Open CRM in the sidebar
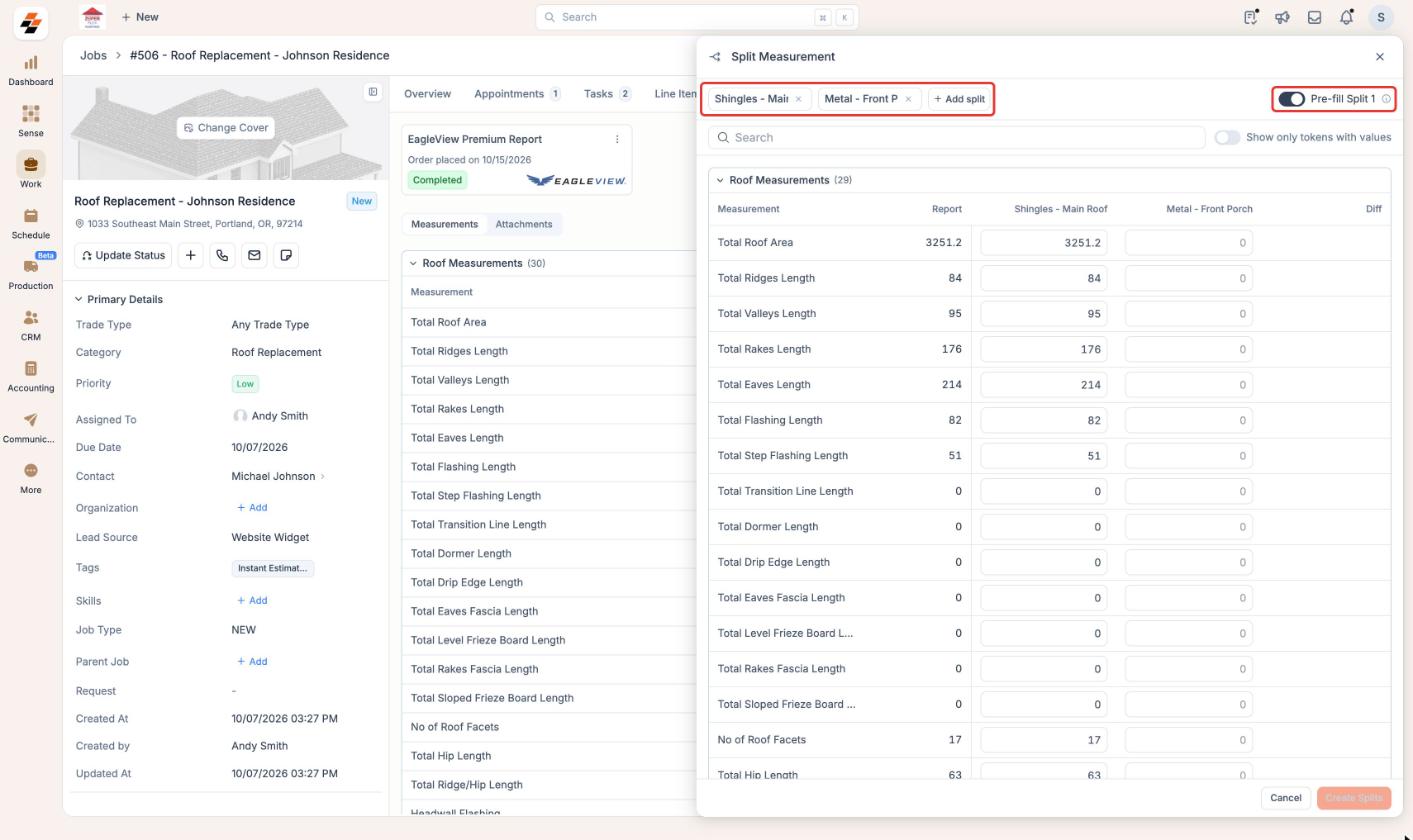Image resolution: width=1413 pixels, height=840 pixels. click(x=30, y=325)
